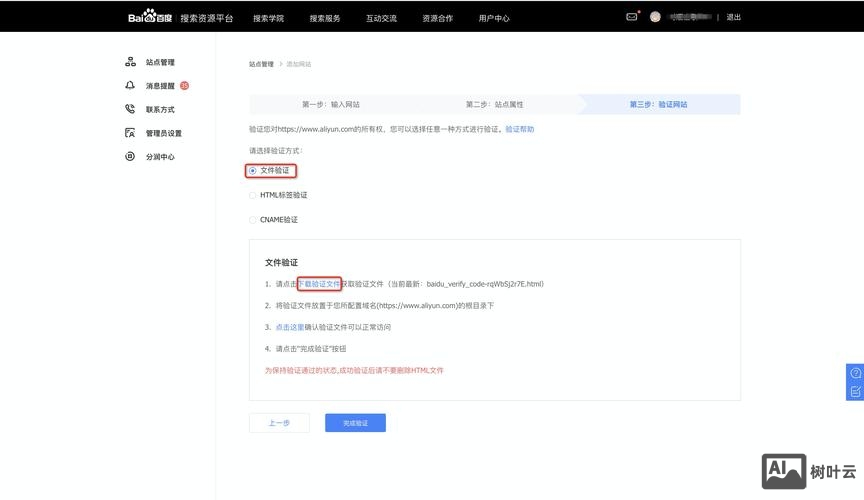This screenshot has width=864, height=500.
Task: Open the 资源合作 menu
Action: 438,18
